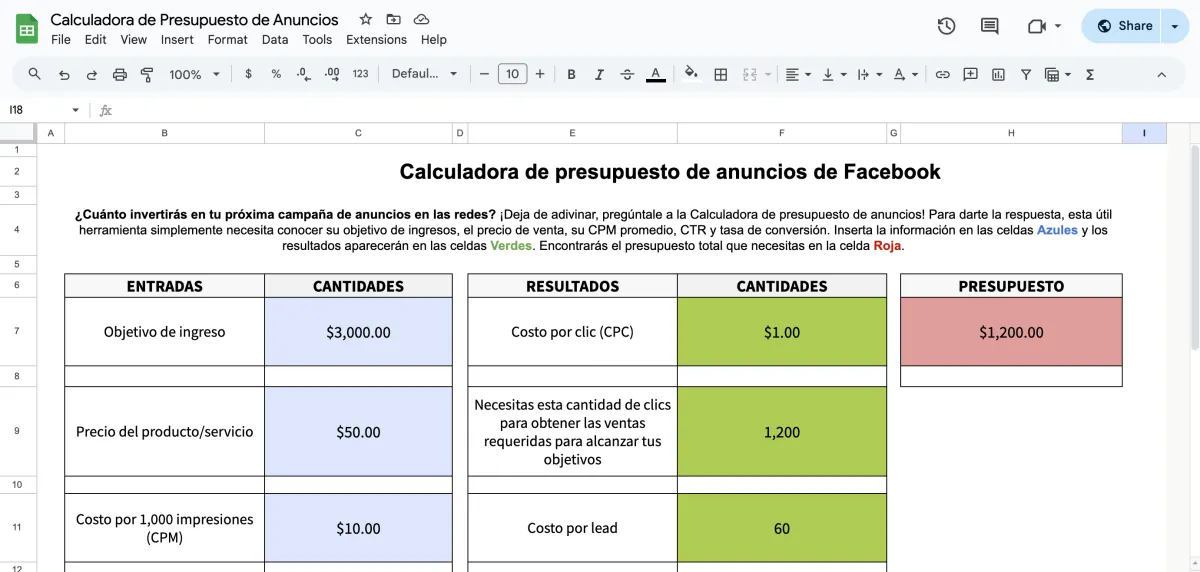Check the cloud save status icon
The height and width of the screenshot is (572, 1200).
pos(421,19)
